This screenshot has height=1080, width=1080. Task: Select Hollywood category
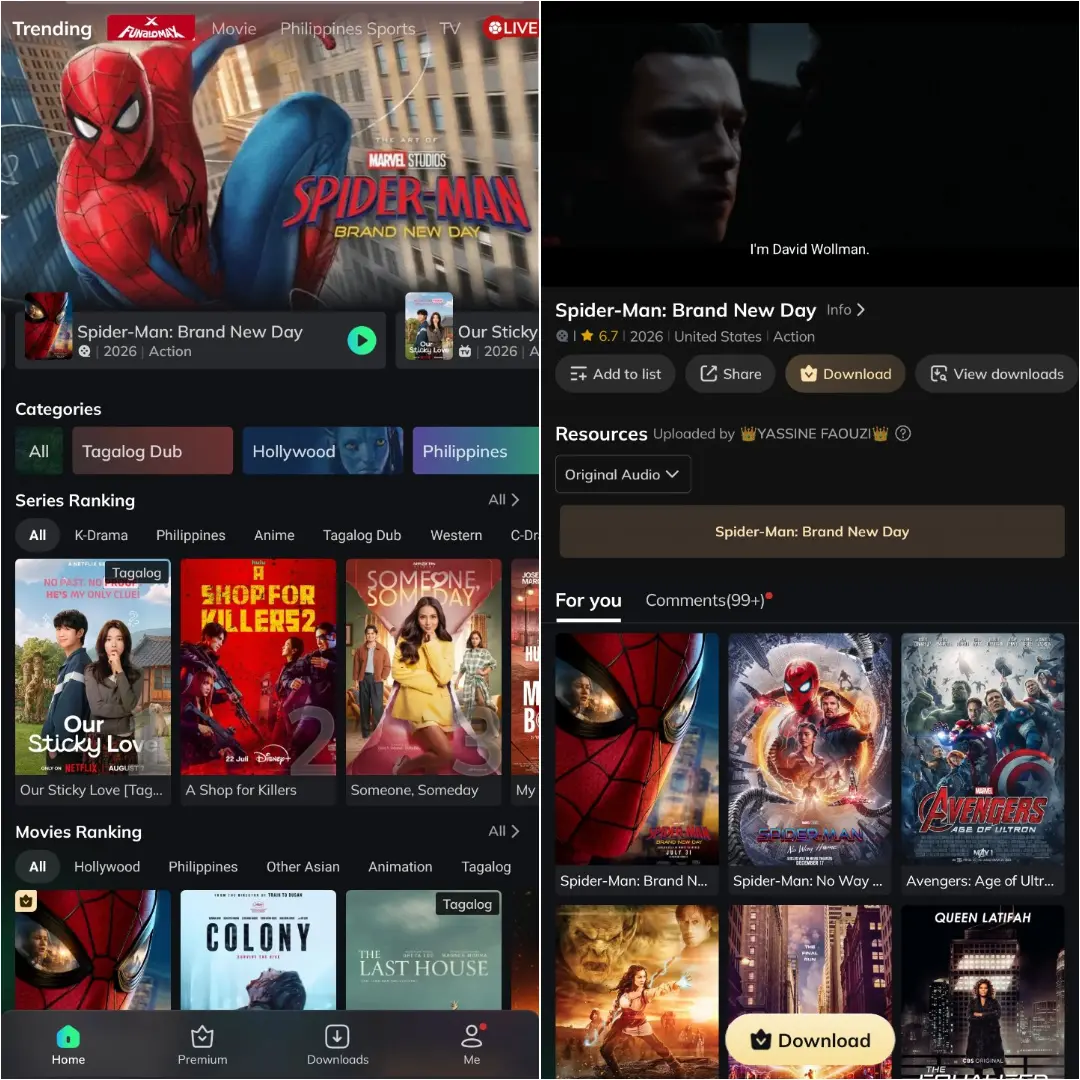click(x=322, y=451)
